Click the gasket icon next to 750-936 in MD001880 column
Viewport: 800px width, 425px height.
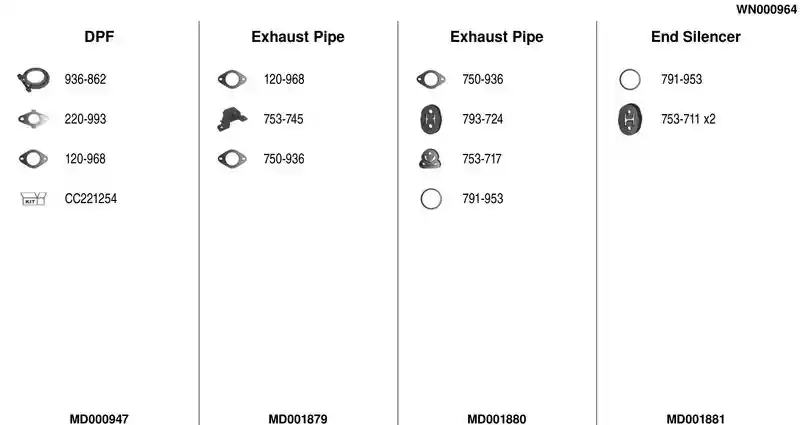click(x=431, y=80)
